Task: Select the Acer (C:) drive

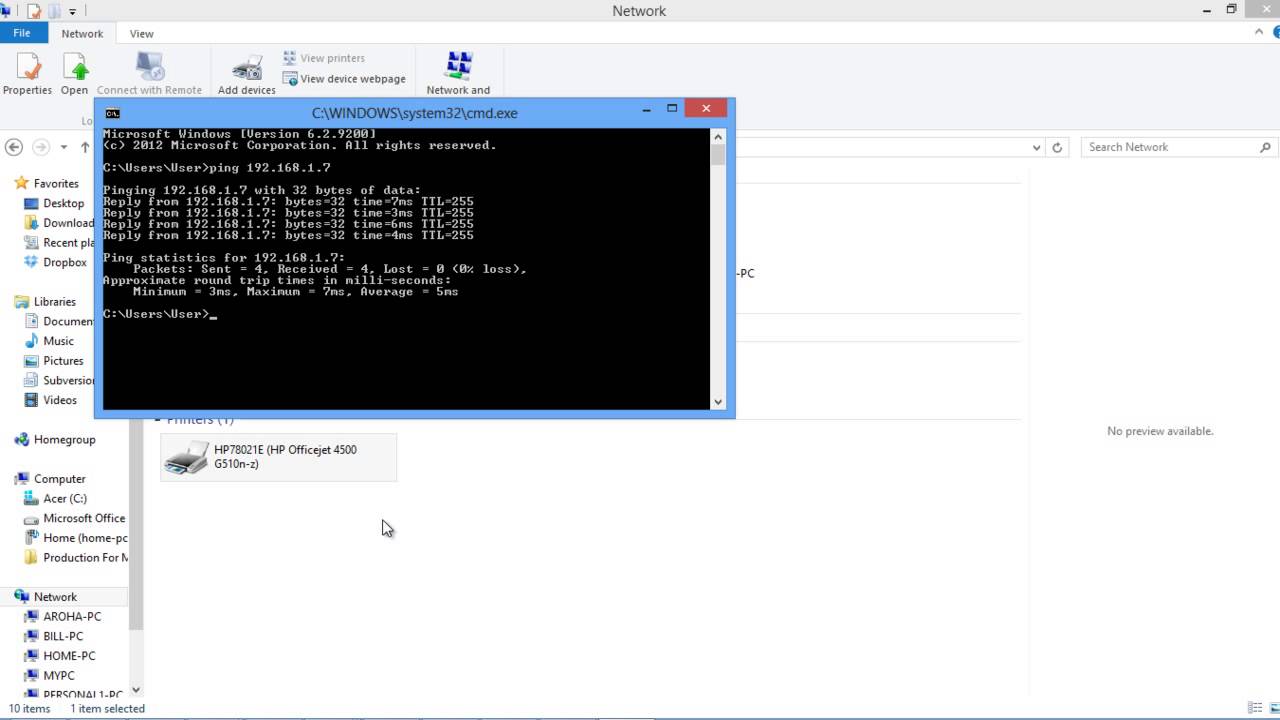Action: [x=65, y=499]
